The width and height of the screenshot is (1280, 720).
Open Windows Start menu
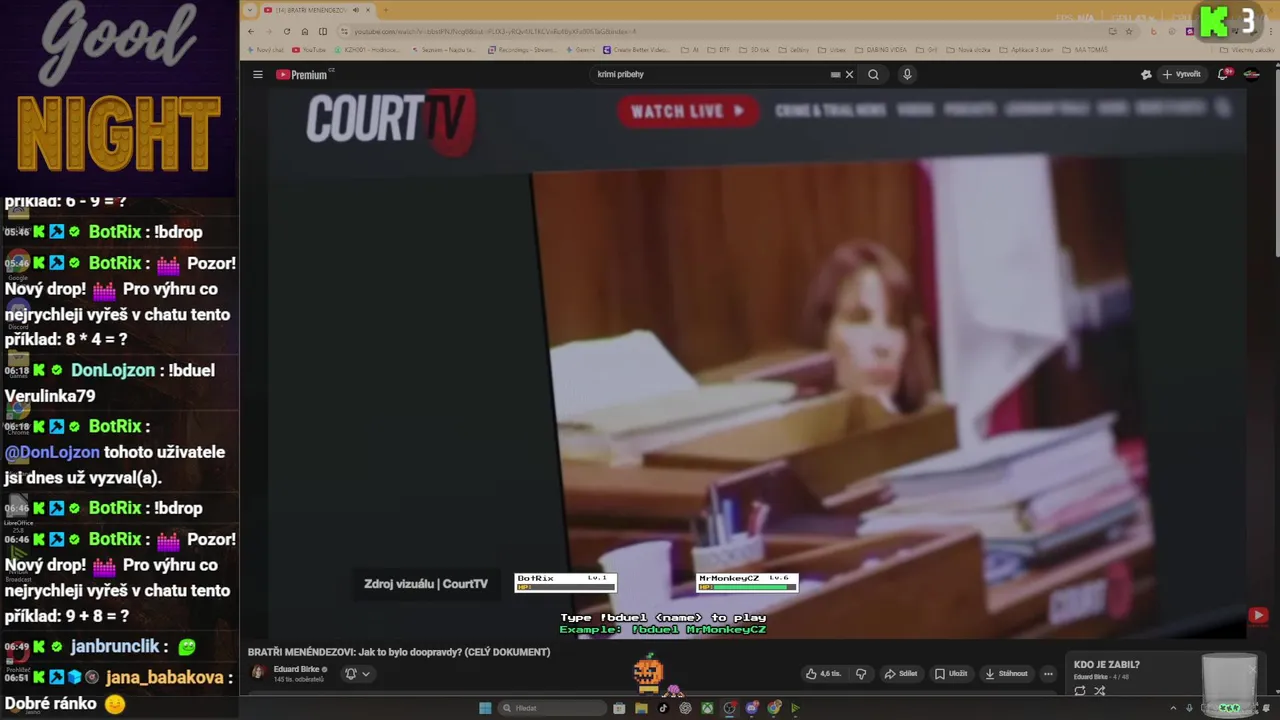click(485, 708)
